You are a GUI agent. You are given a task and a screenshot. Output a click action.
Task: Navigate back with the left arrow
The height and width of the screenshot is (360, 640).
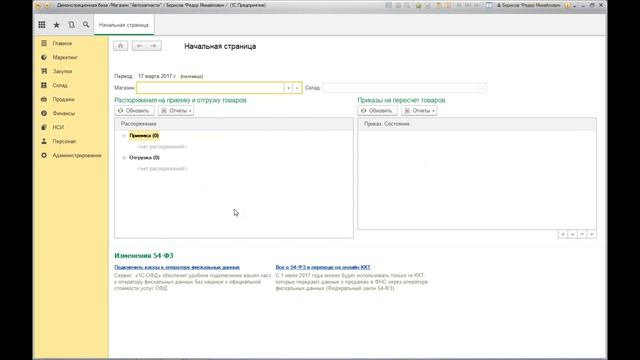coord(139,46)
